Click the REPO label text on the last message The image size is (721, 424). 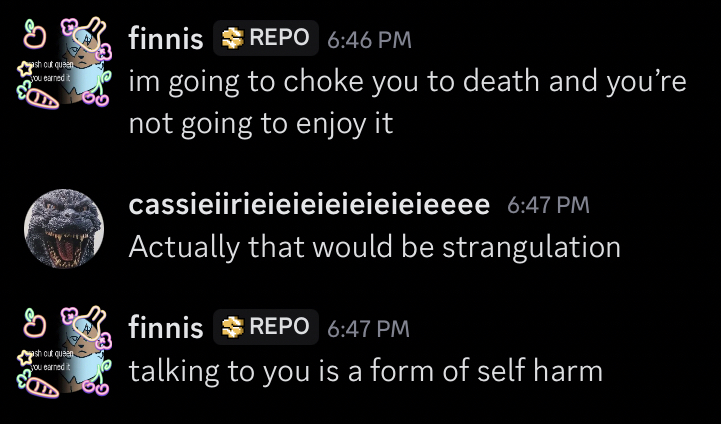pyautogui.click(x=278, y=325)
